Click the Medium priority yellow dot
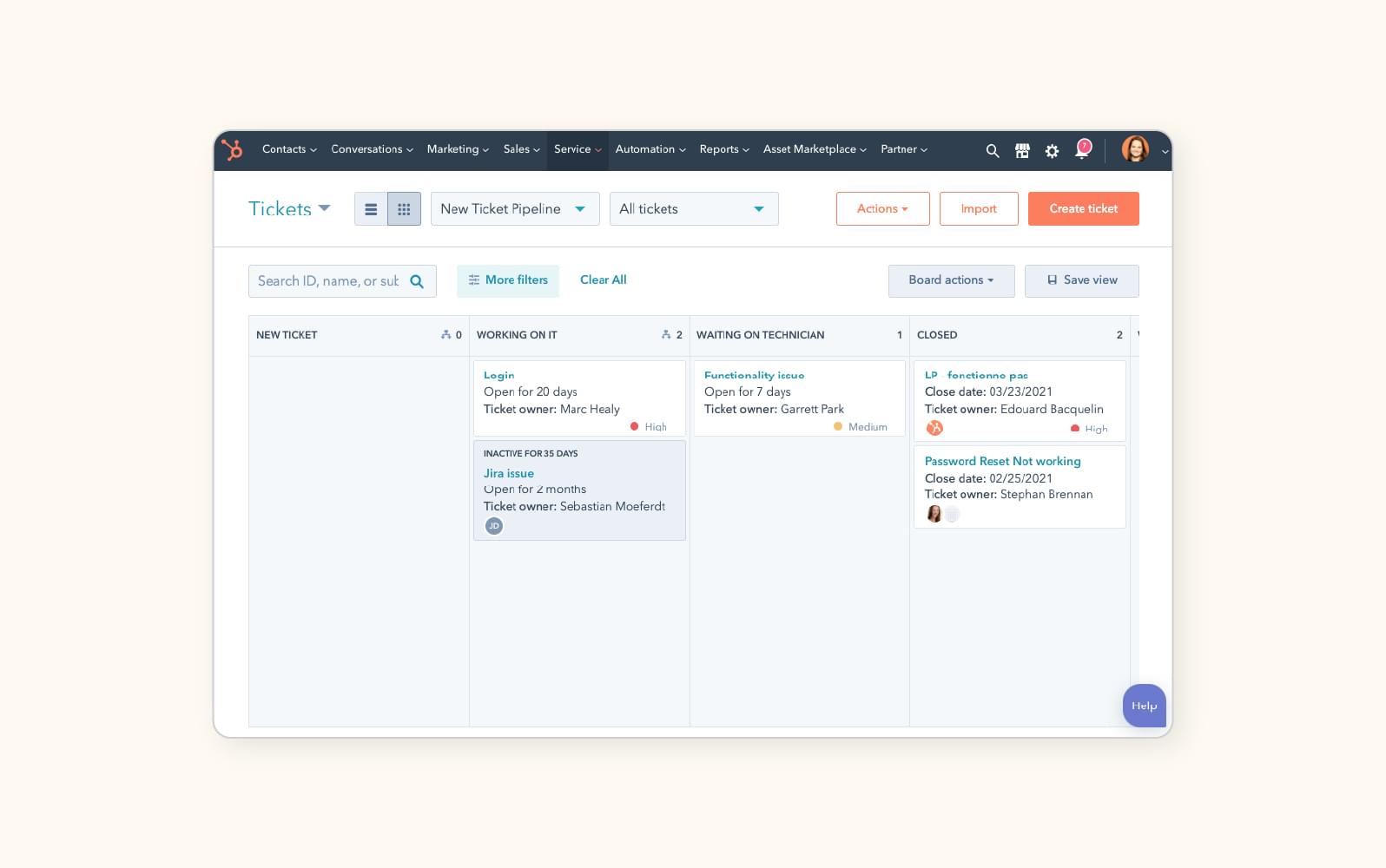Image resolution: width=1386 pixels, height=868 pixels. coord(838,426)
